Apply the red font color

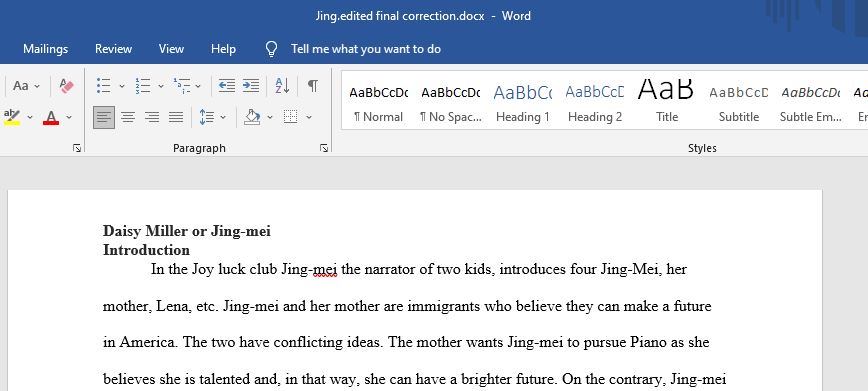point(51,117)
